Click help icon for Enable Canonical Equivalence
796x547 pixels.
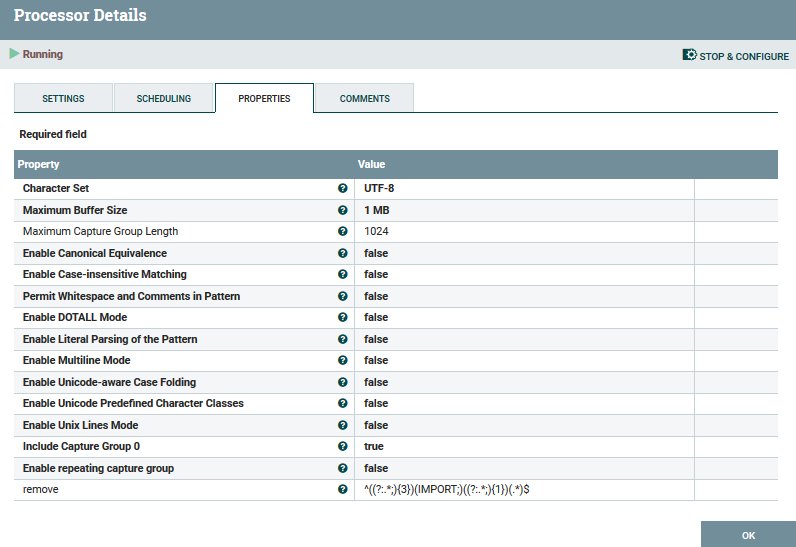[343, 253]
